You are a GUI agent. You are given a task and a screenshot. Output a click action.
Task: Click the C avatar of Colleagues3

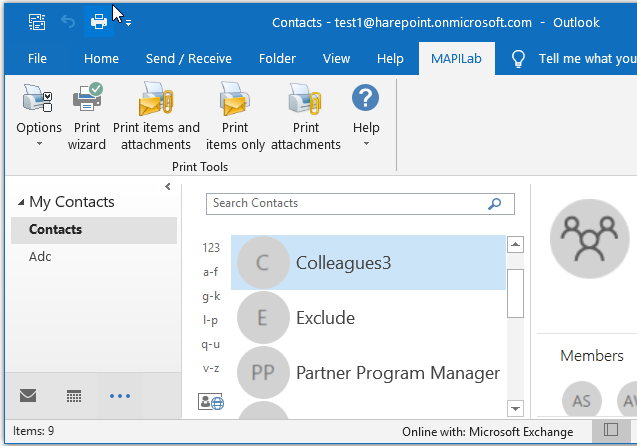click(x=263, y=262)
